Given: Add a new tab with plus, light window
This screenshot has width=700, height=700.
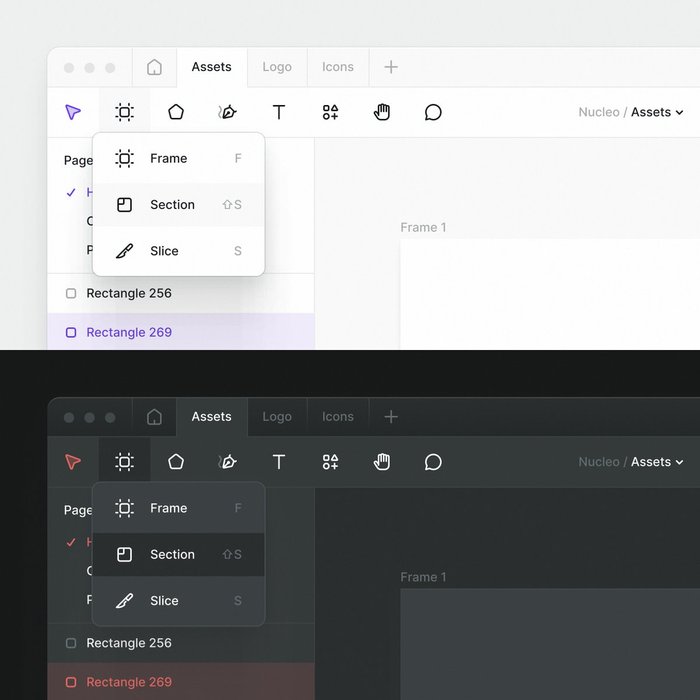Looking at the screenshot, I should 391,67.
